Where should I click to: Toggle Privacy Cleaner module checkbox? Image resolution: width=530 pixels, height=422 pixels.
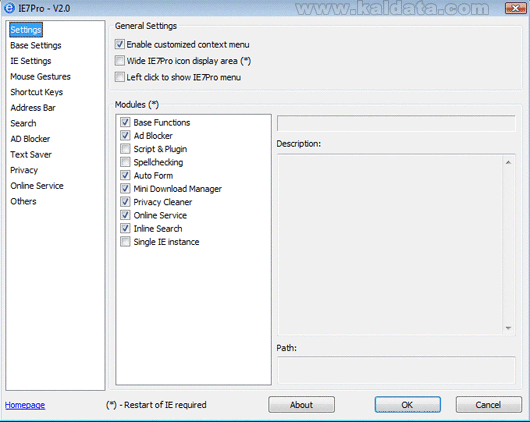[125, 202]
